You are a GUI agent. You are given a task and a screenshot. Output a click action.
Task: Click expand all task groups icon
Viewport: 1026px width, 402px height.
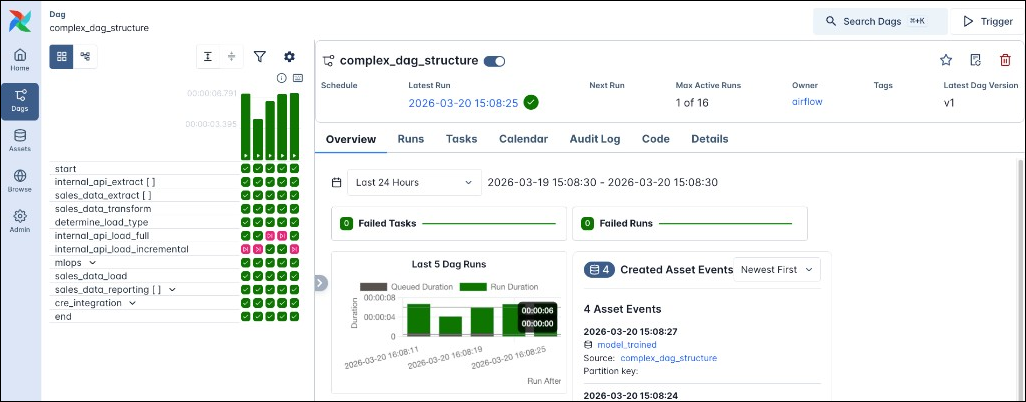click(x=208, y=57)
